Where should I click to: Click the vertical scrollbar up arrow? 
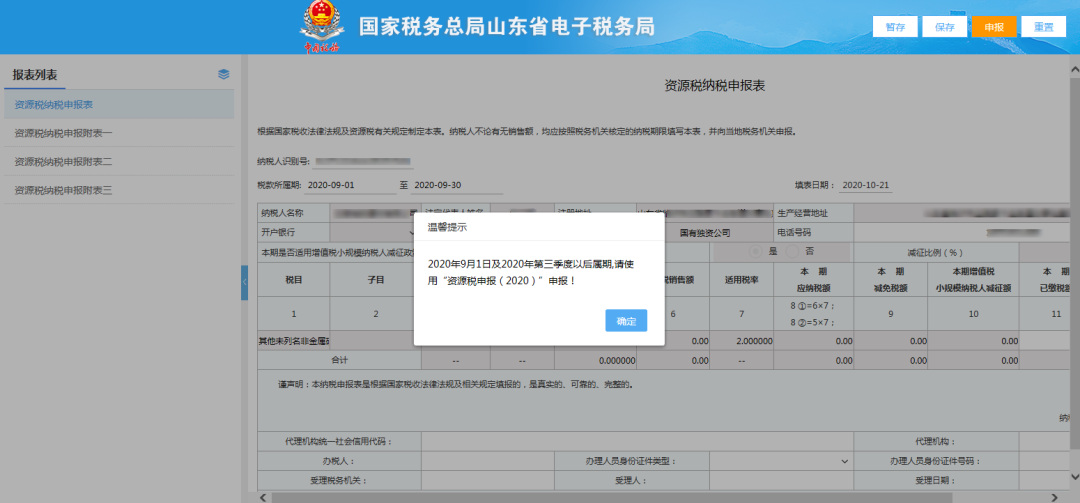1074,70
